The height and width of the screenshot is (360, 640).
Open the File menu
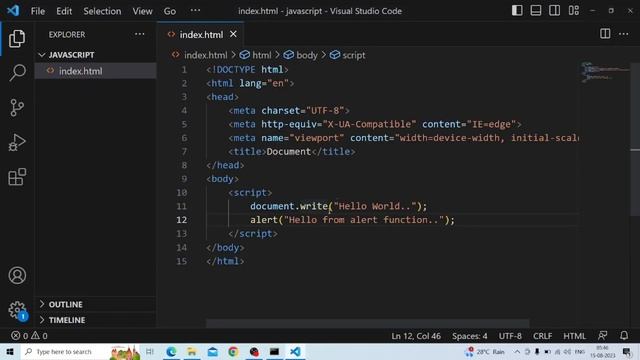click(x=38, y=11)
